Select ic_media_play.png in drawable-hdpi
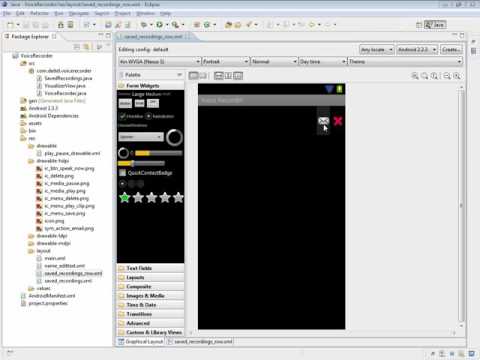480x360 pixels. click(65, 191)
